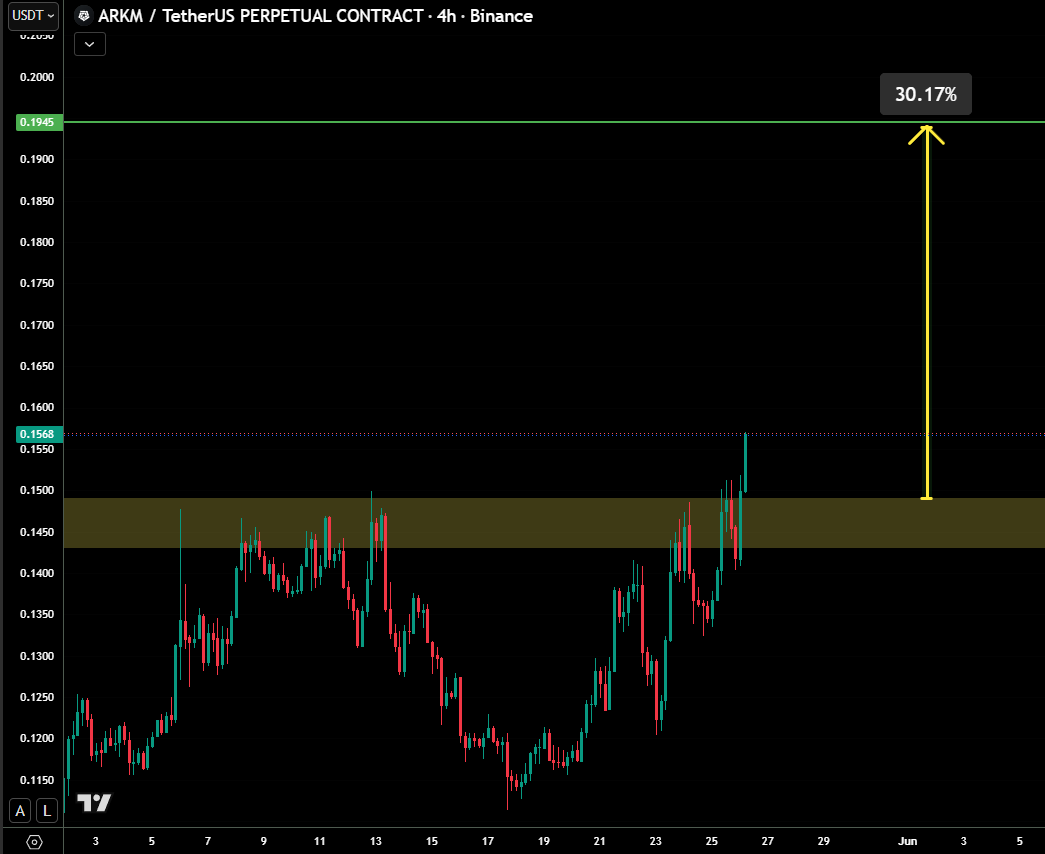Screen dimensions: 1045x854
Task: Click the 27 date label on the time axis
Action: [768, 841]
